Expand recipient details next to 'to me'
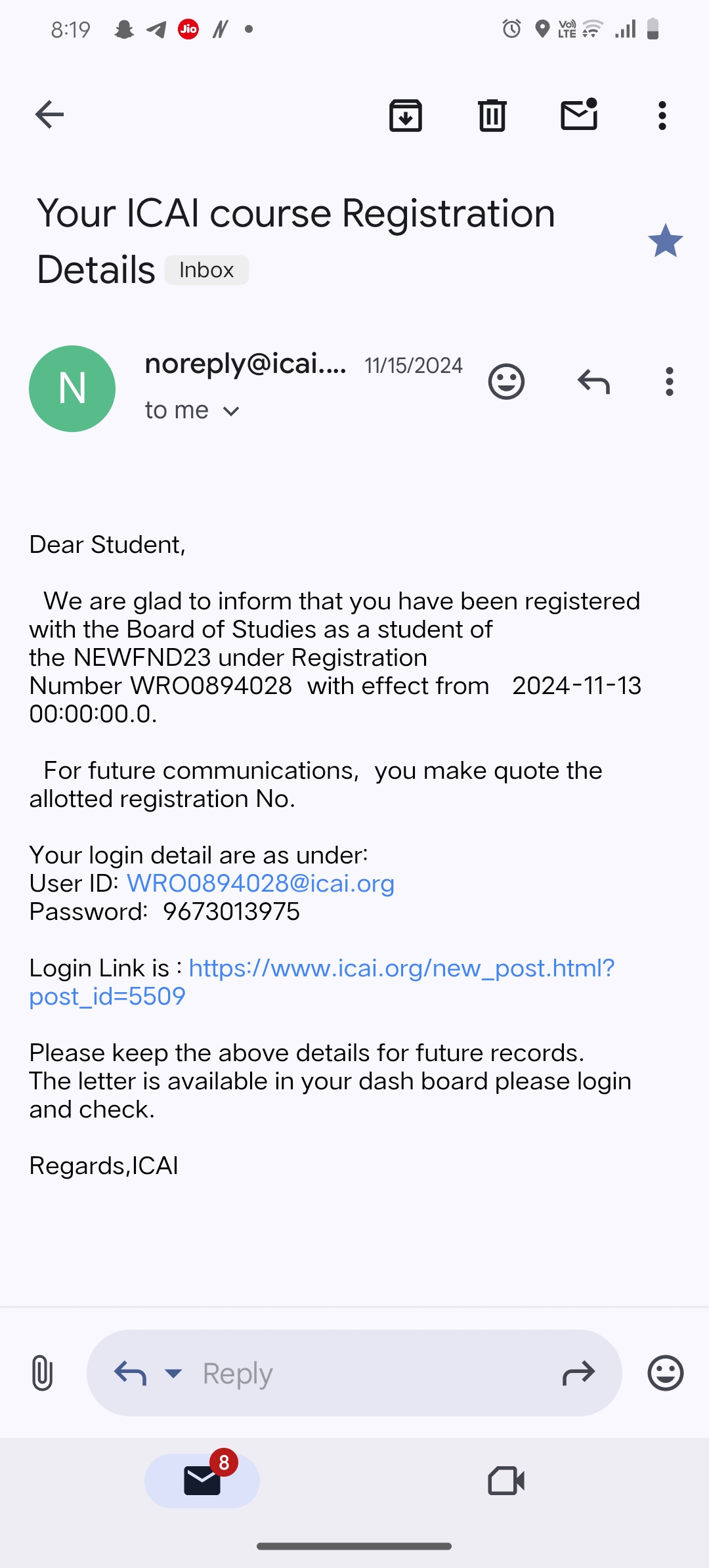This screenshot has width=709, height=1568. (231, 411)
